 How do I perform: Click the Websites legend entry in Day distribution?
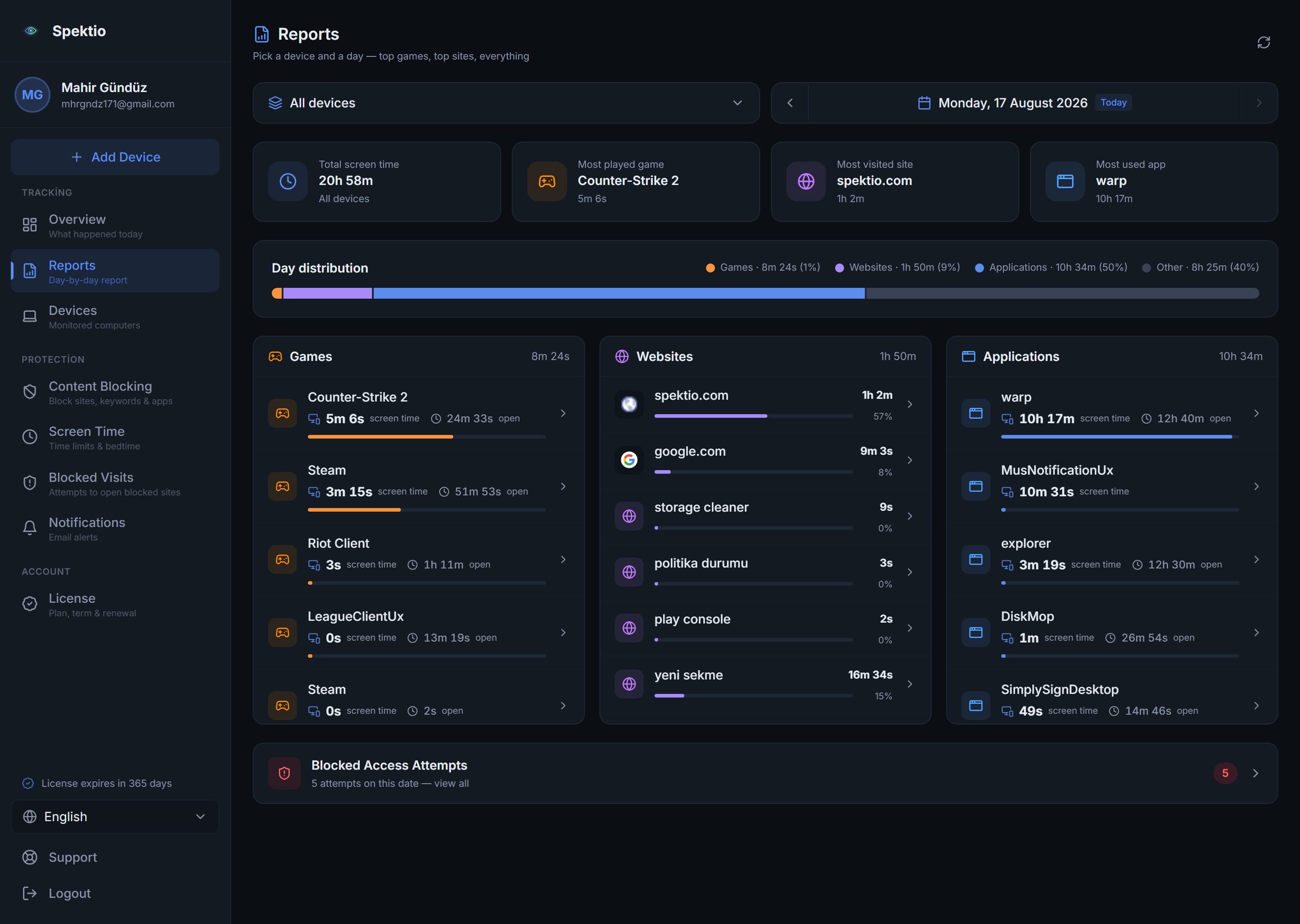click(898, 268)
